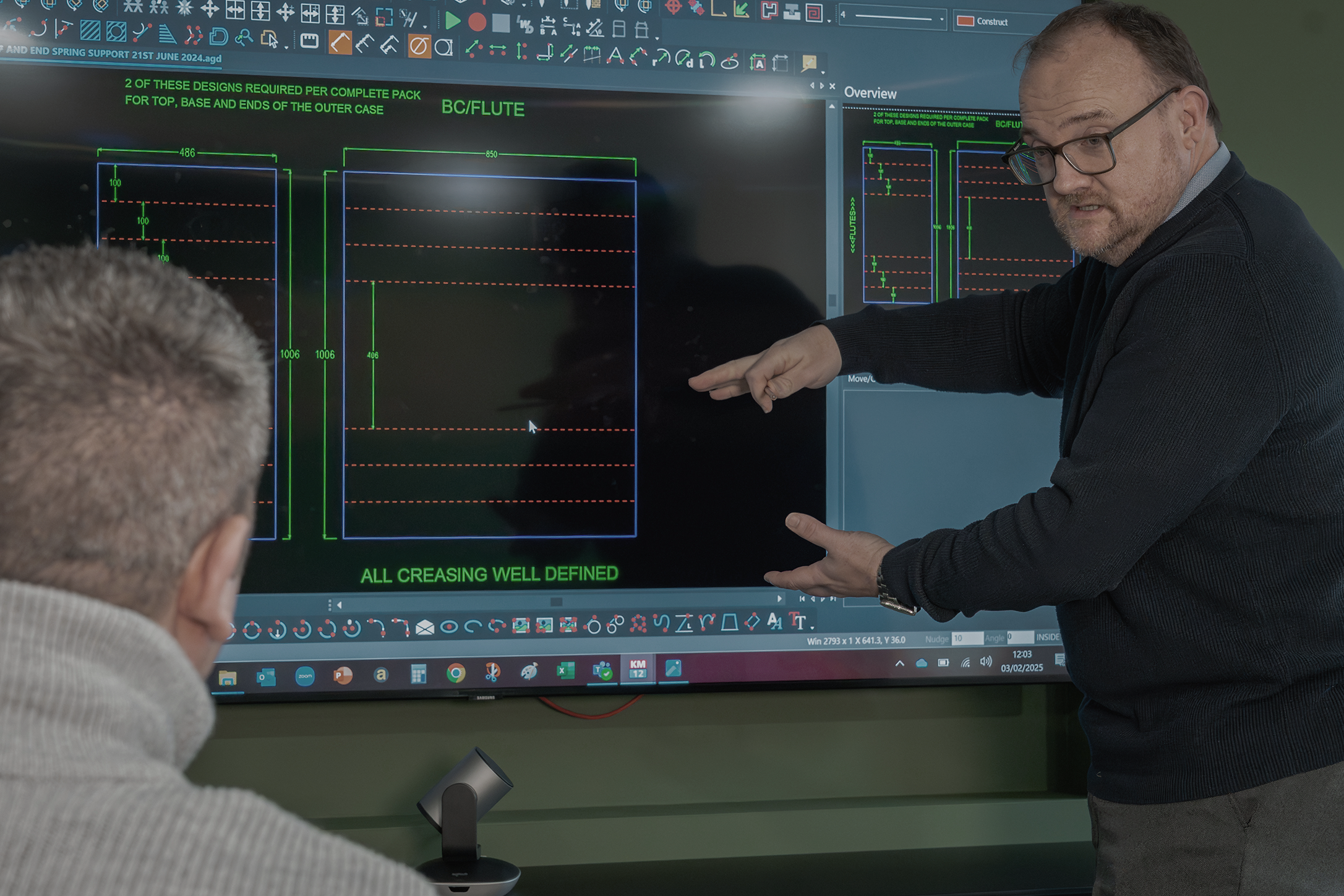Click the orange Construct colour swatch
The height and width of the screenshot is (896, 1344).
coord(965,21)
